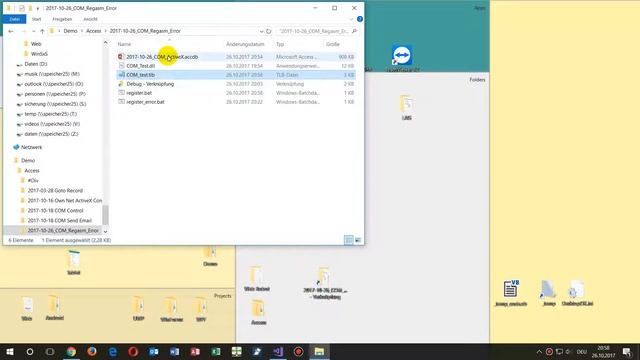Screen dimensions: 640x360
Task: Open Access from taskbar
Action: click(x=195, y=351)
